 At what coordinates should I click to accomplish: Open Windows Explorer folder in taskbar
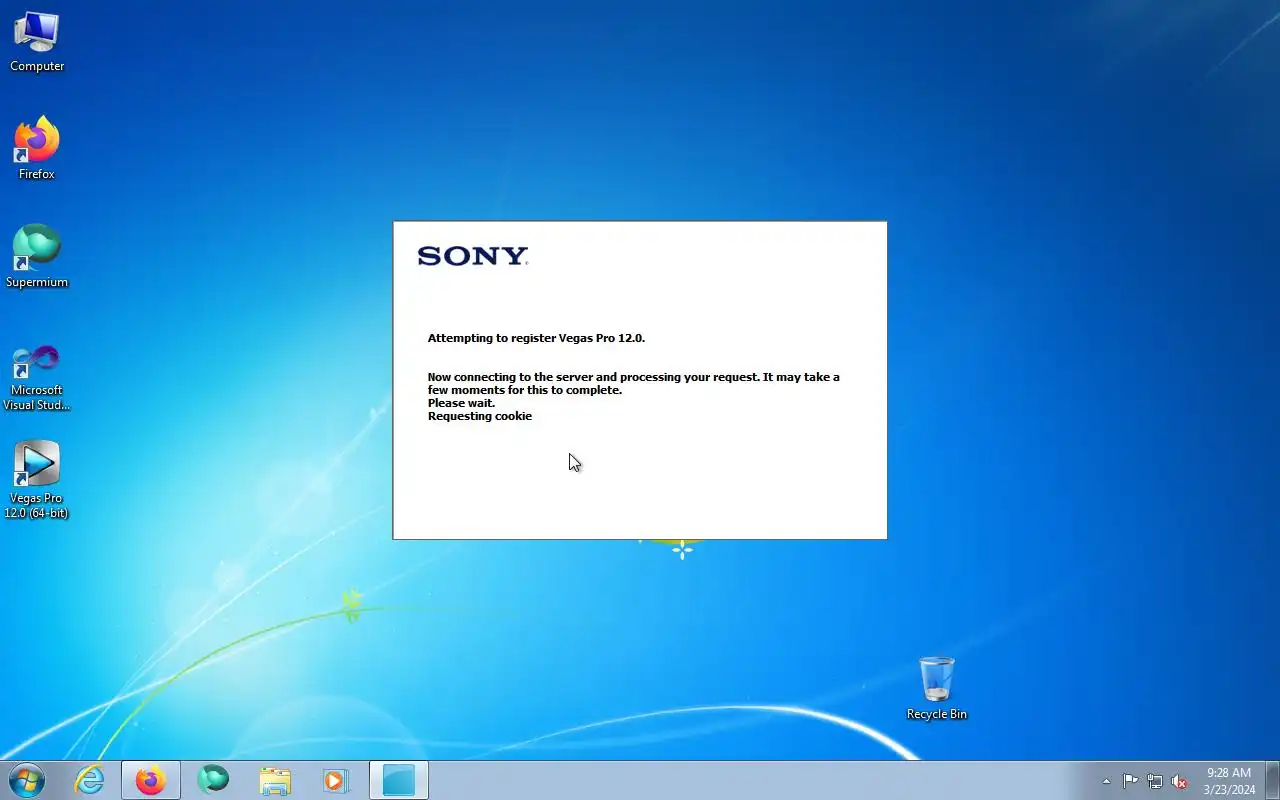pos(275,780)
